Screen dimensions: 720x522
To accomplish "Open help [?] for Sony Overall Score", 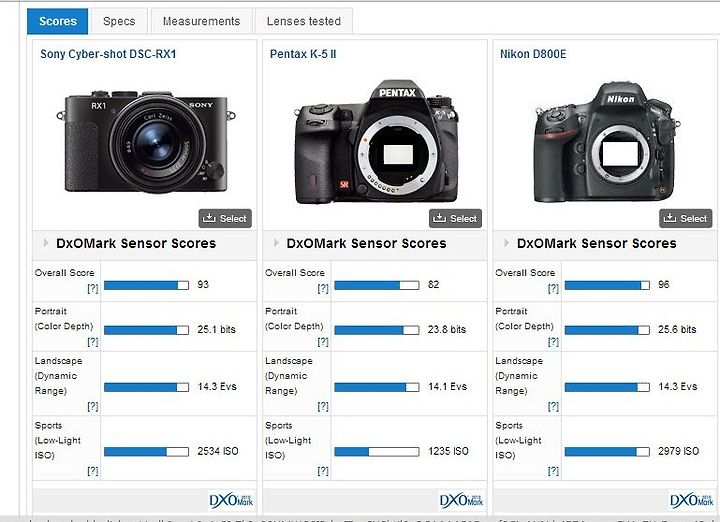I will 93,288.
